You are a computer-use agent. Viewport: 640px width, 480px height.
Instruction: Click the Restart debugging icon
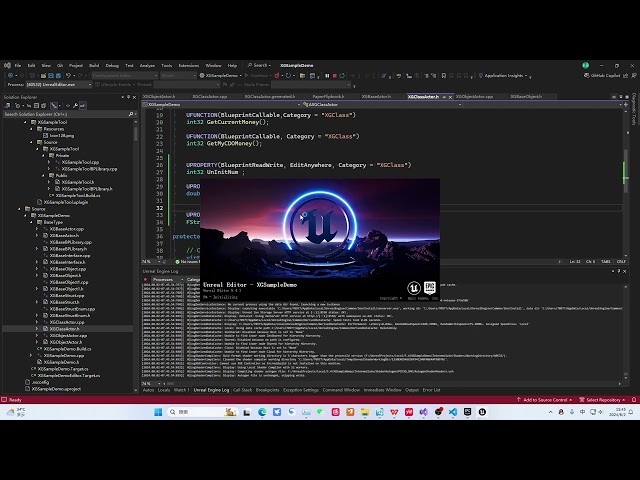point(342,76)
